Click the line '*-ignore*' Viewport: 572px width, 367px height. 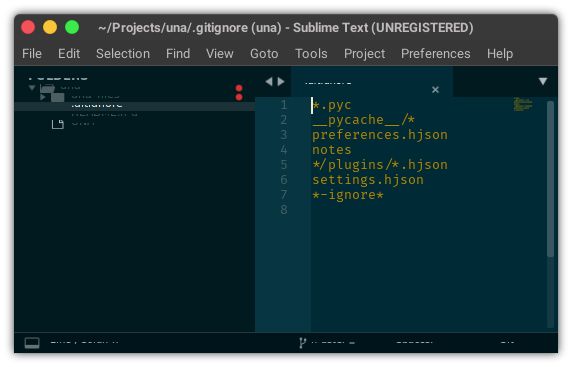coord(348,195)
